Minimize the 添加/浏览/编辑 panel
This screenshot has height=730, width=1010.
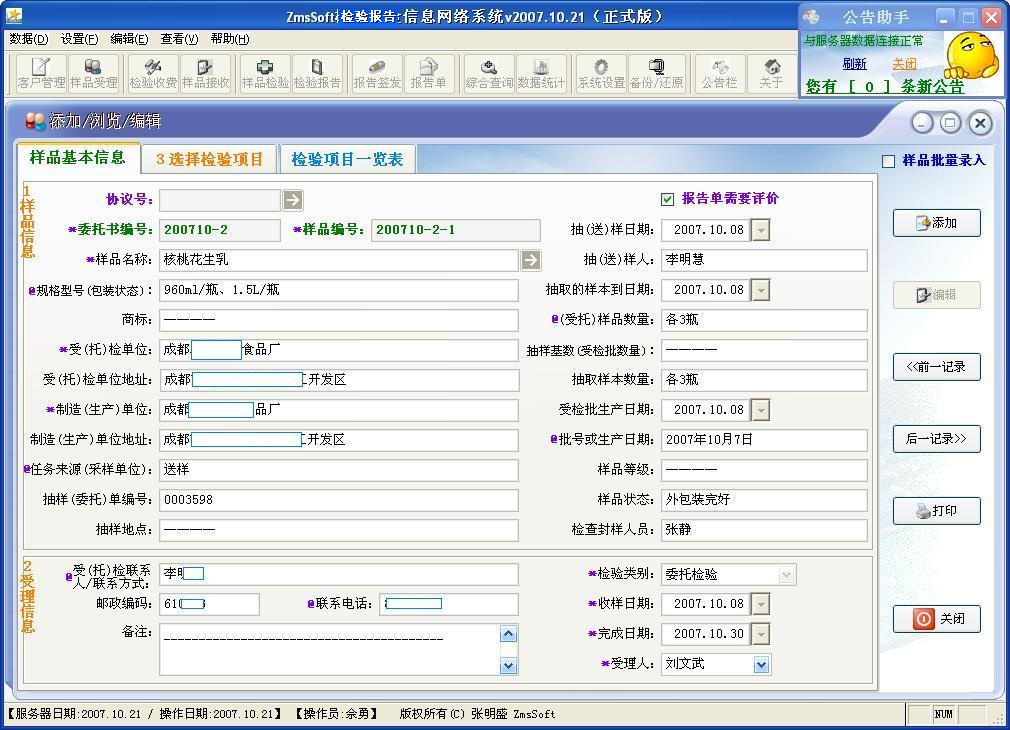click(922, 122)
